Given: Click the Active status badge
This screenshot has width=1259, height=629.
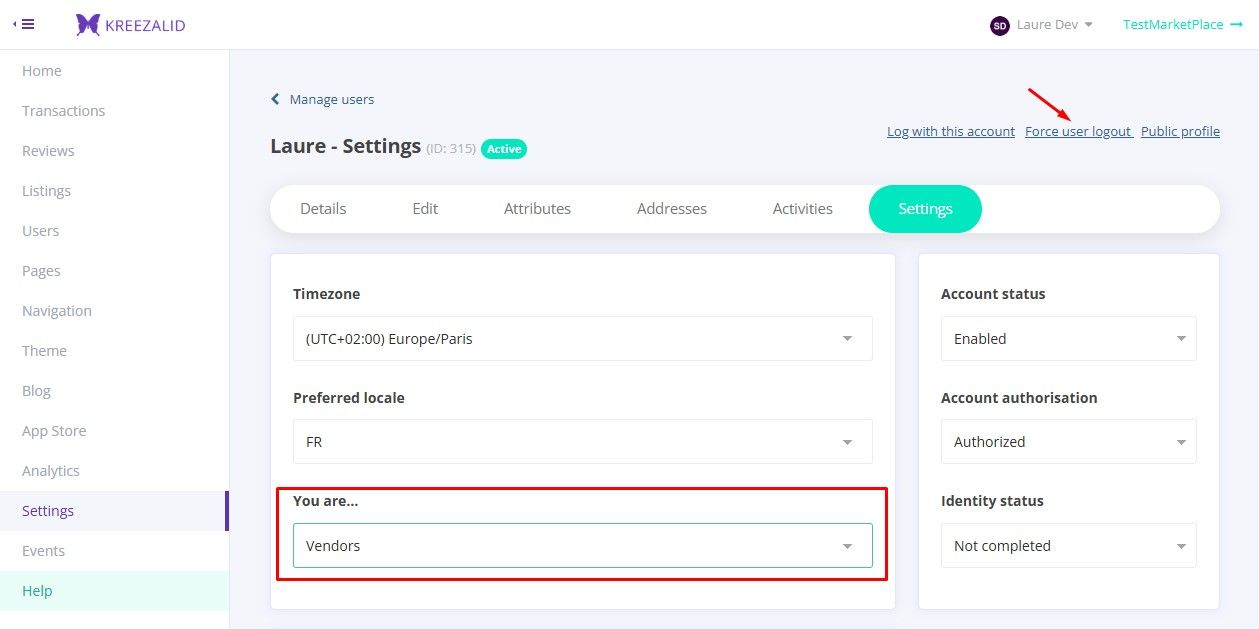Looking at the screenshot, I should tap(504, 149).
